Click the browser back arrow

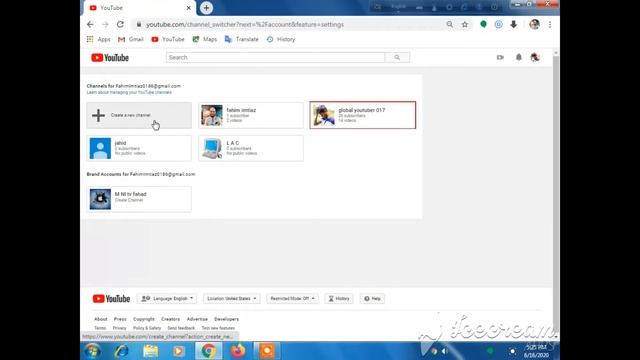(x=90, y=24)
